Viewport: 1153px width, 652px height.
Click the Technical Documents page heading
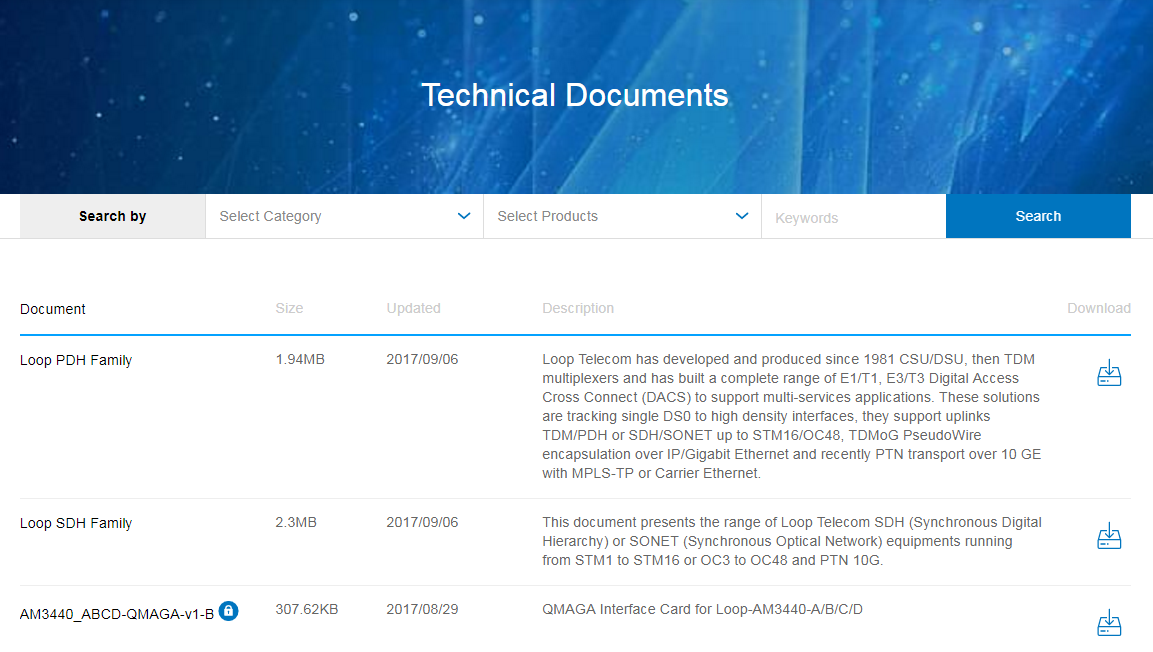pos(575,95)
